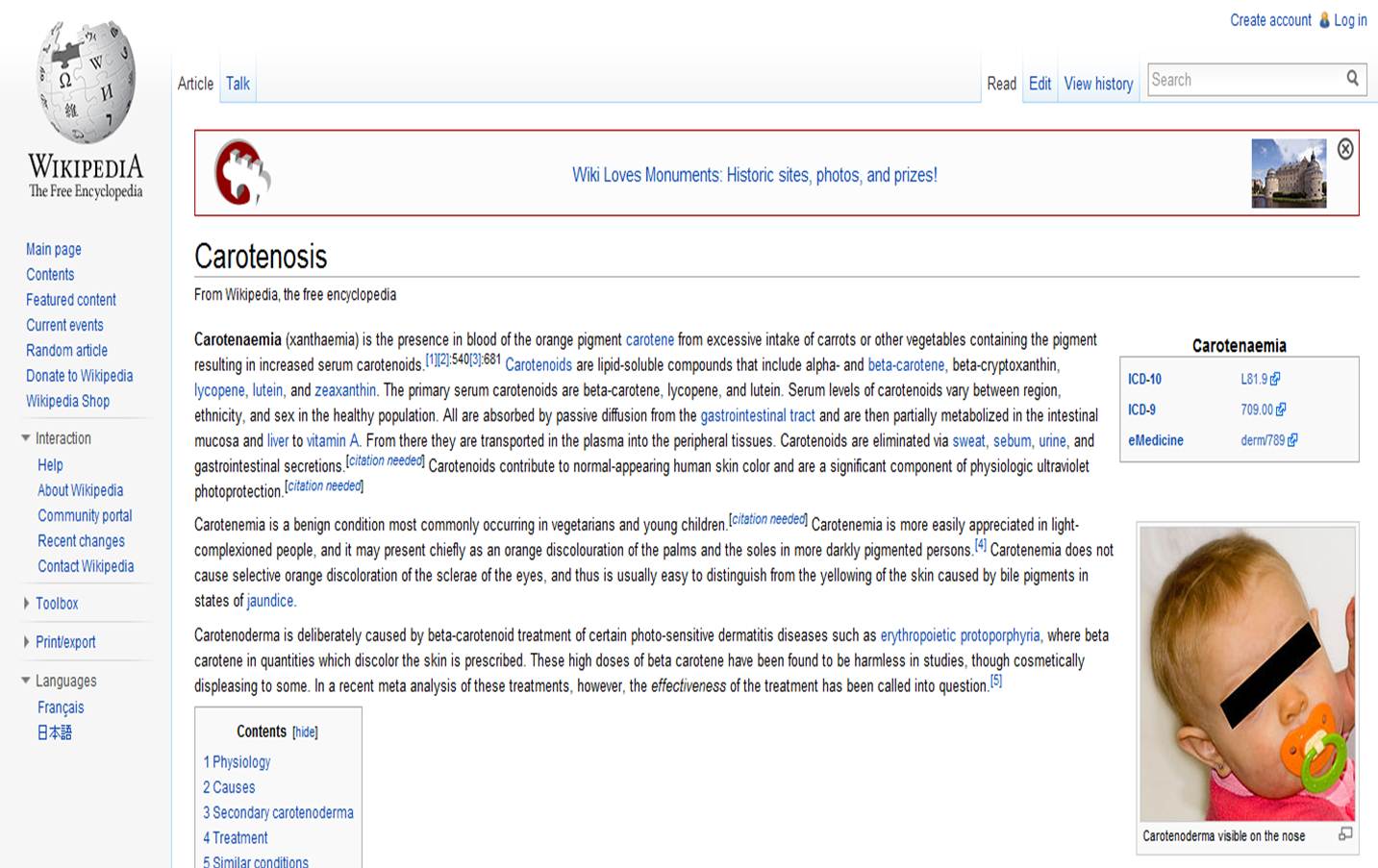1378x868 pixels.
Task: Click the Wiki Loves Monuments puzzle logo
Action: click(x=241, y=173)
